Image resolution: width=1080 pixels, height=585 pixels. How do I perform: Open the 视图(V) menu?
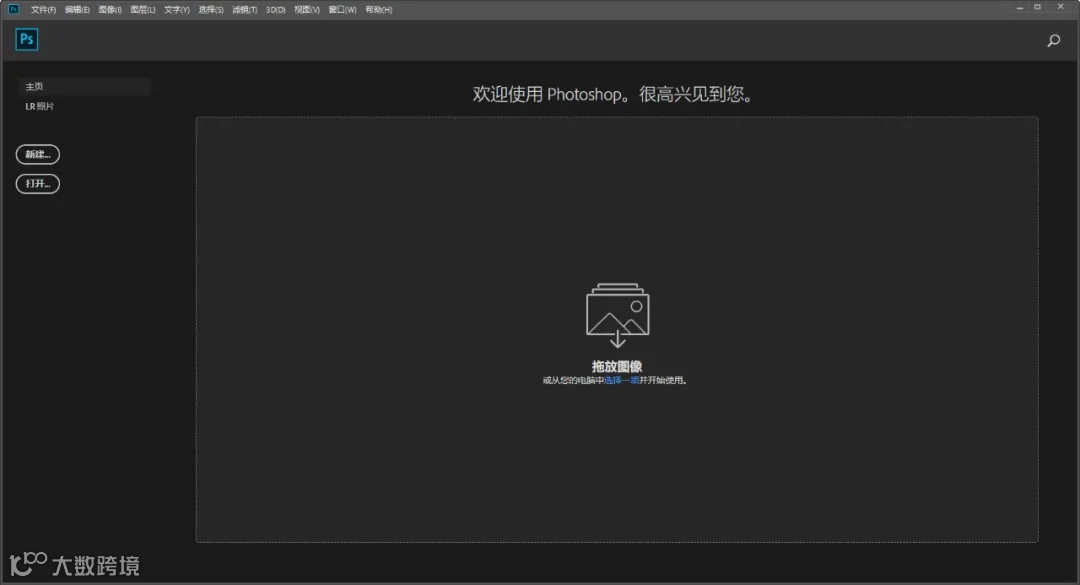[x=307, y=10]
